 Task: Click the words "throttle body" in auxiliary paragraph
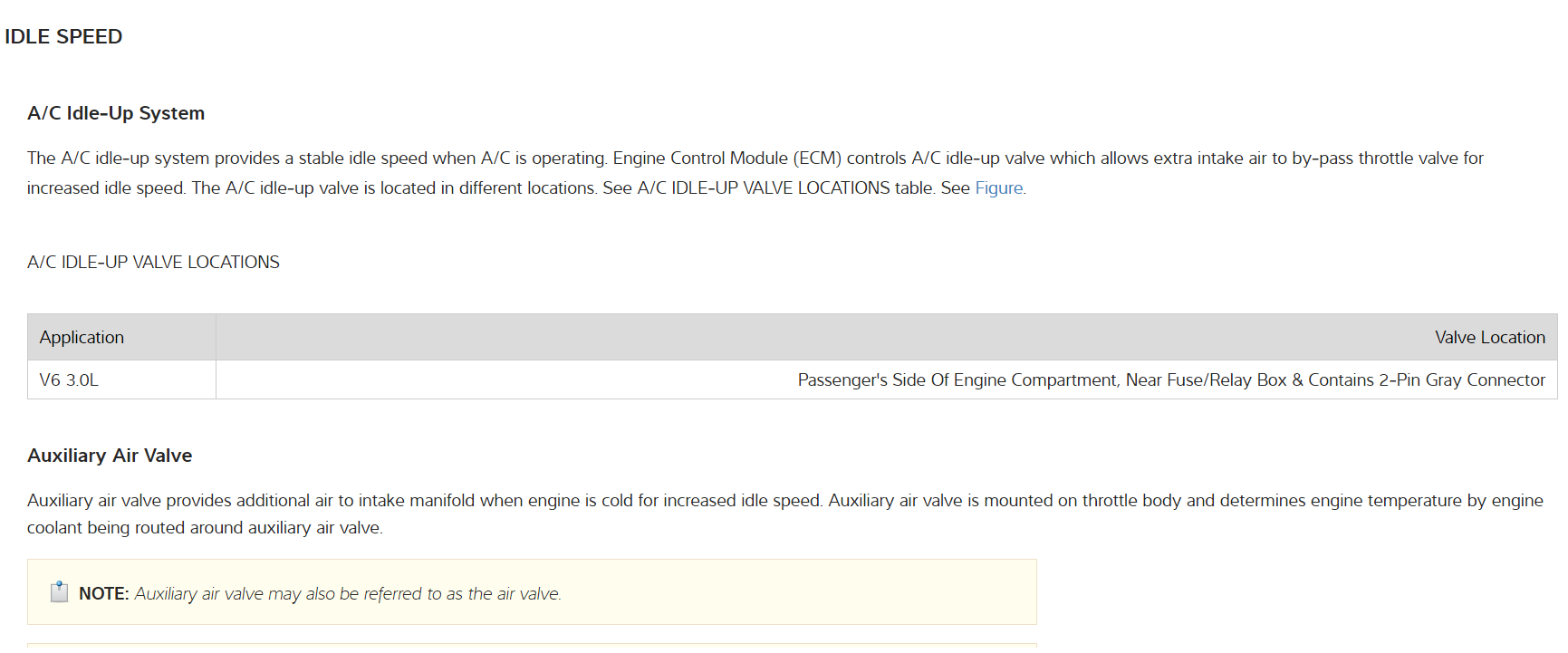(1131, 501)
